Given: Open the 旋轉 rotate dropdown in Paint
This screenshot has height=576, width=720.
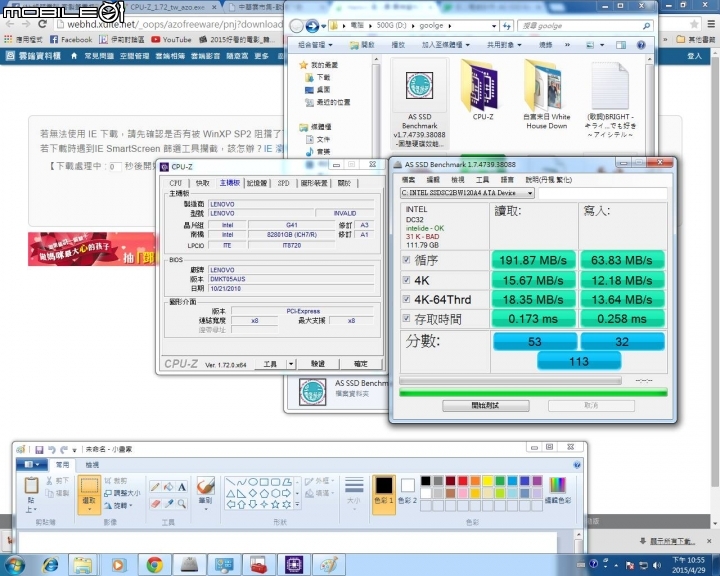Looking at the screenshot, I should (118, 505).
